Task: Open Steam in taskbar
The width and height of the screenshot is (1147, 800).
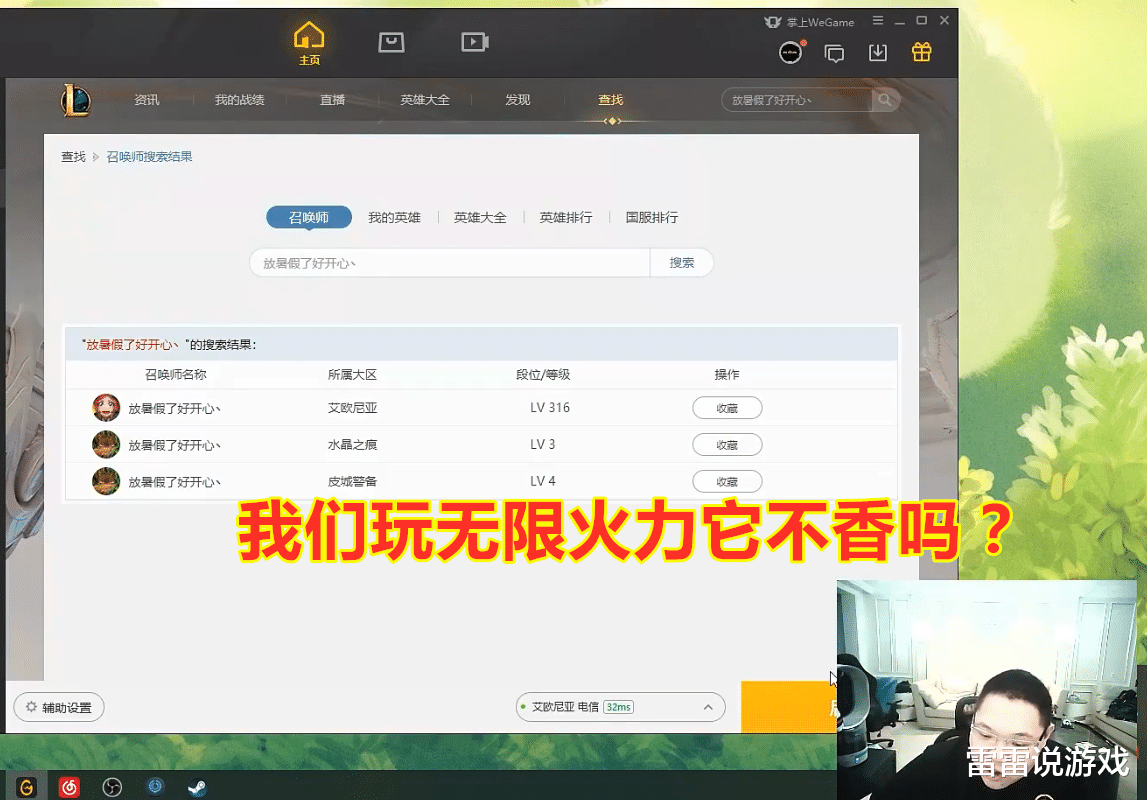Action: point(198,788)
